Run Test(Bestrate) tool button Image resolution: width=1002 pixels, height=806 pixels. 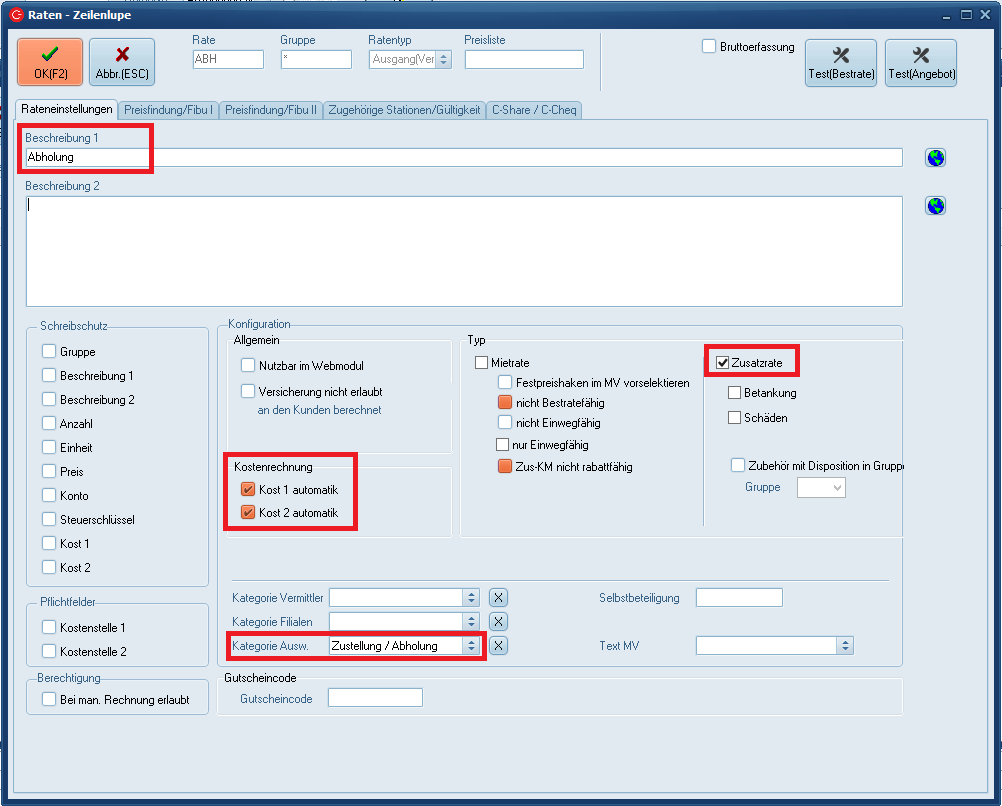pyautogui.click(x=840, y=63)
